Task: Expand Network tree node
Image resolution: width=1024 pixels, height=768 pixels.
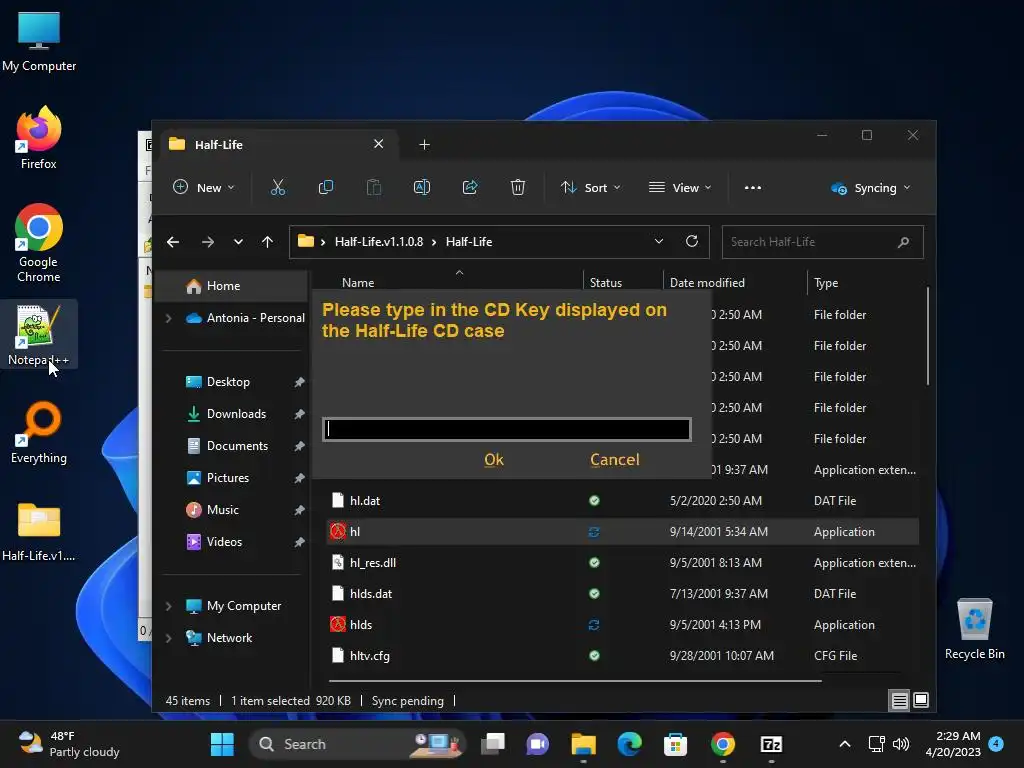Action: (x=168, y=638)
